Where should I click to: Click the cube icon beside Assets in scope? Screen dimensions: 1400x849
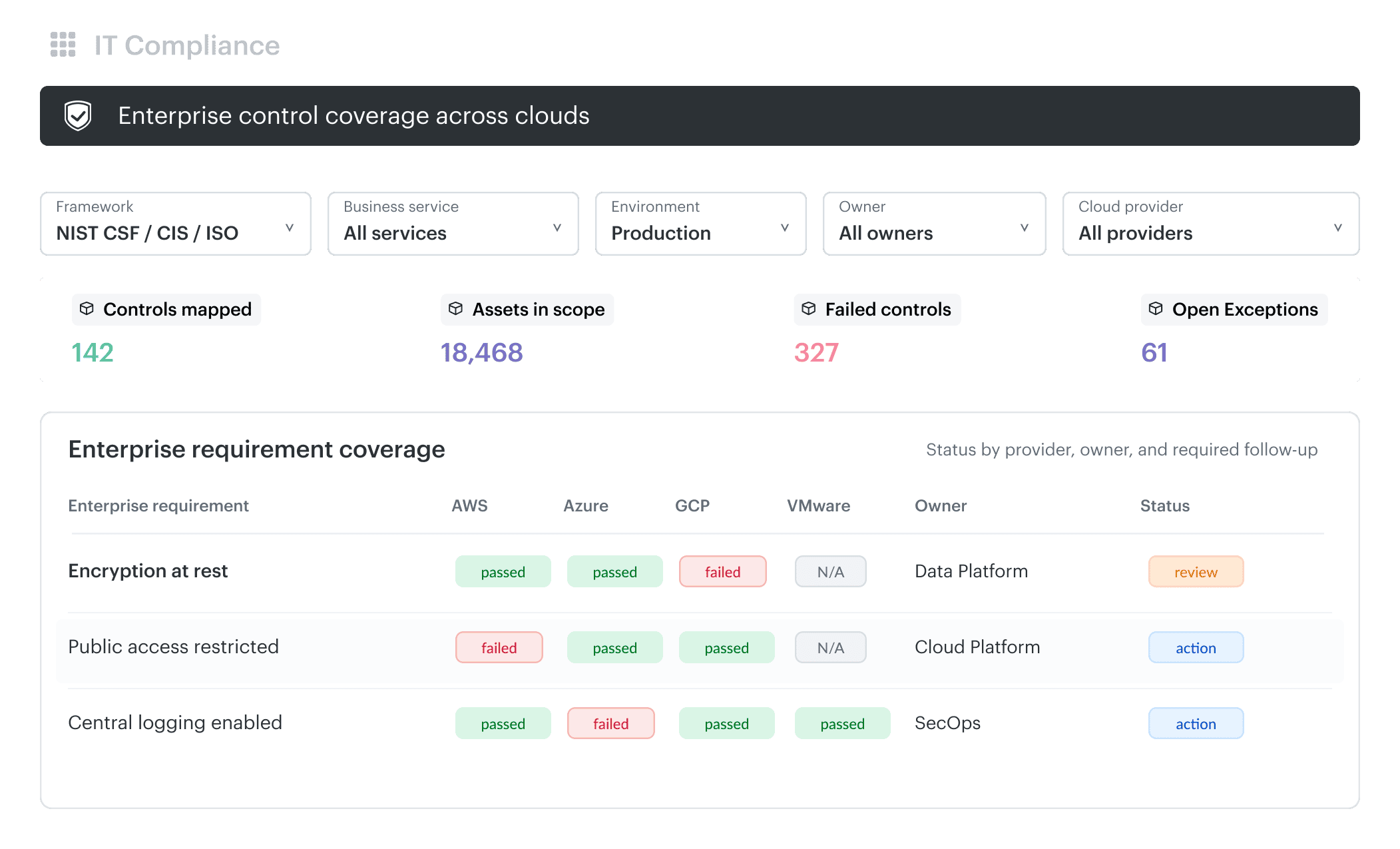pos(455,309)
